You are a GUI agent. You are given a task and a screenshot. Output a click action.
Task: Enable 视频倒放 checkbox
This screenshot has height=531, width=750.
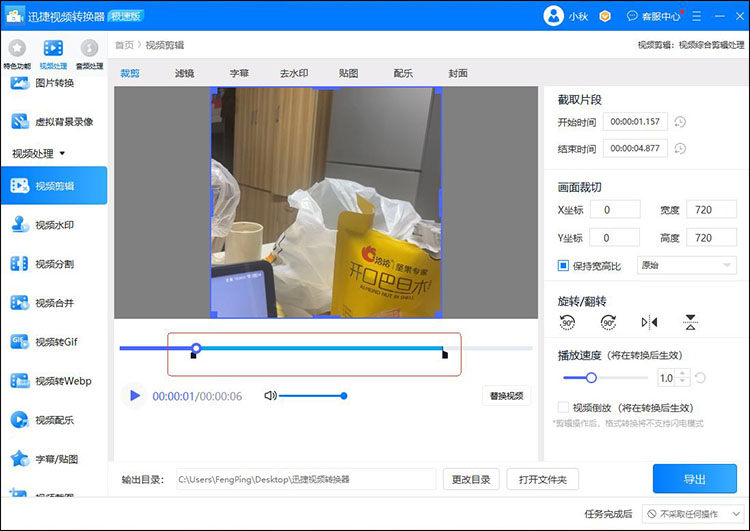563,407
